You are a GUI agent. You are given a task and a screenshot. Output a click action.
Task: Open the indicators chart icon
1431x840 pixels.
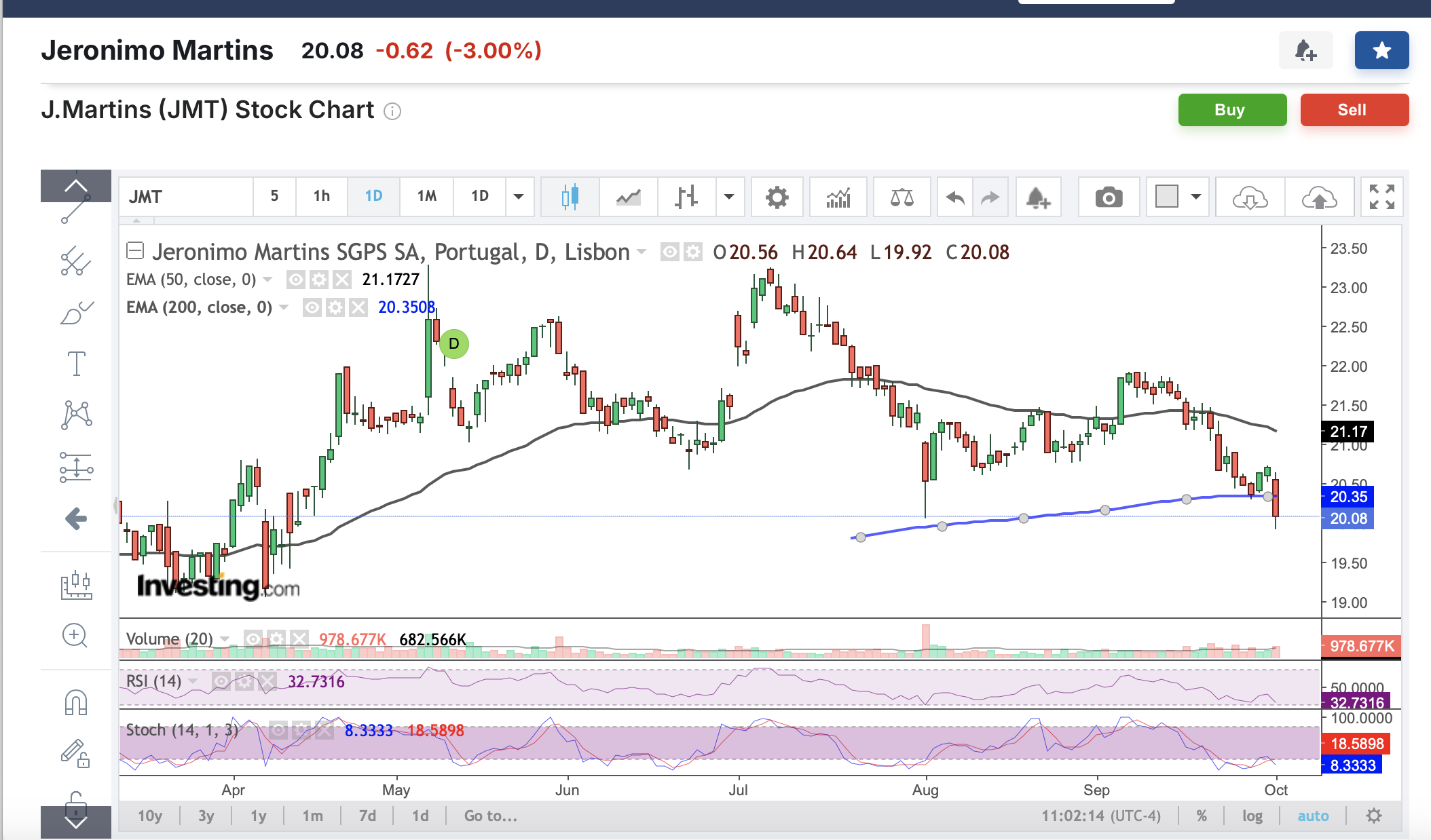[838, 197]
